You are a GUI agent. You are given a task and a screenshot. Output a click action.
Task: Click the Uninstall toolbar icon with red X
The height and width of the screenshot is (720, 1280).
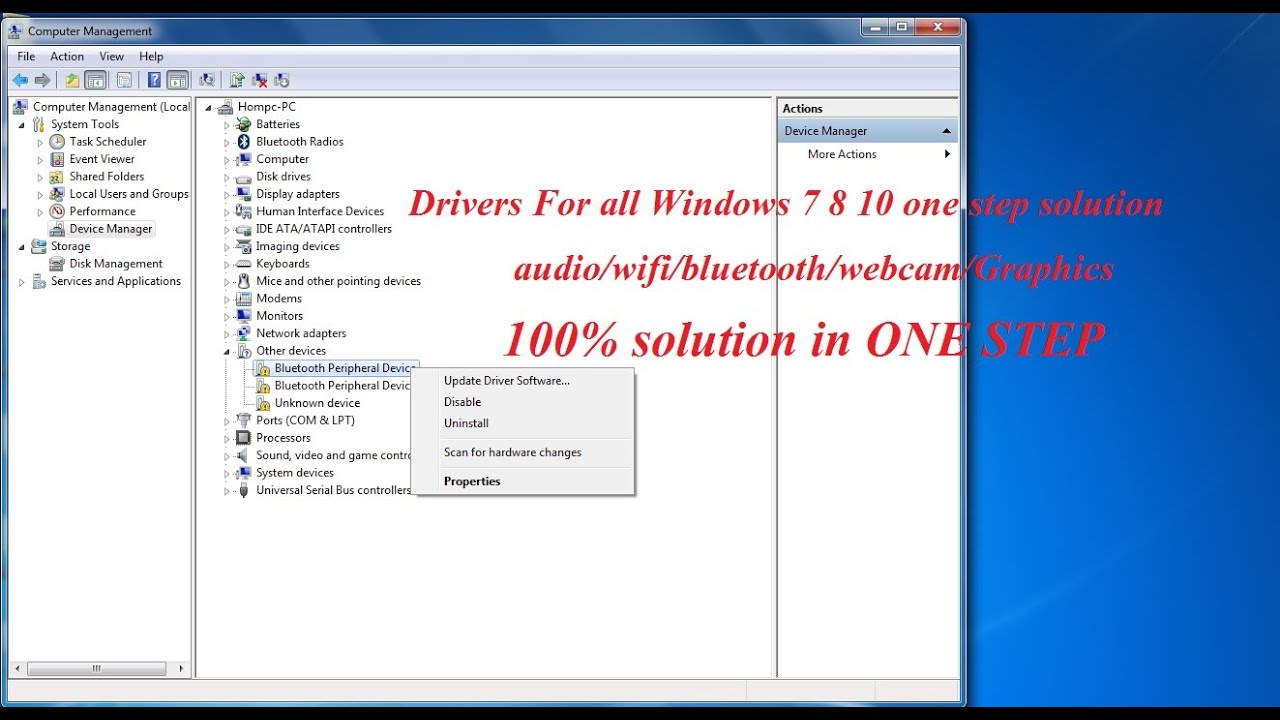(x=259, y=80)
